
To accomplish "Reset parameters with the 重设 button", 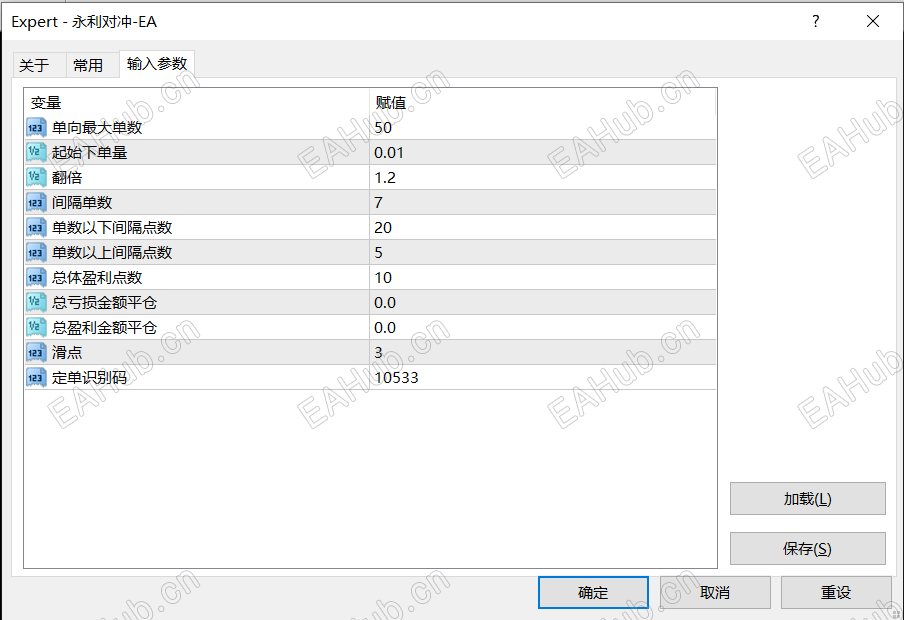I will [x=836, y=592].
